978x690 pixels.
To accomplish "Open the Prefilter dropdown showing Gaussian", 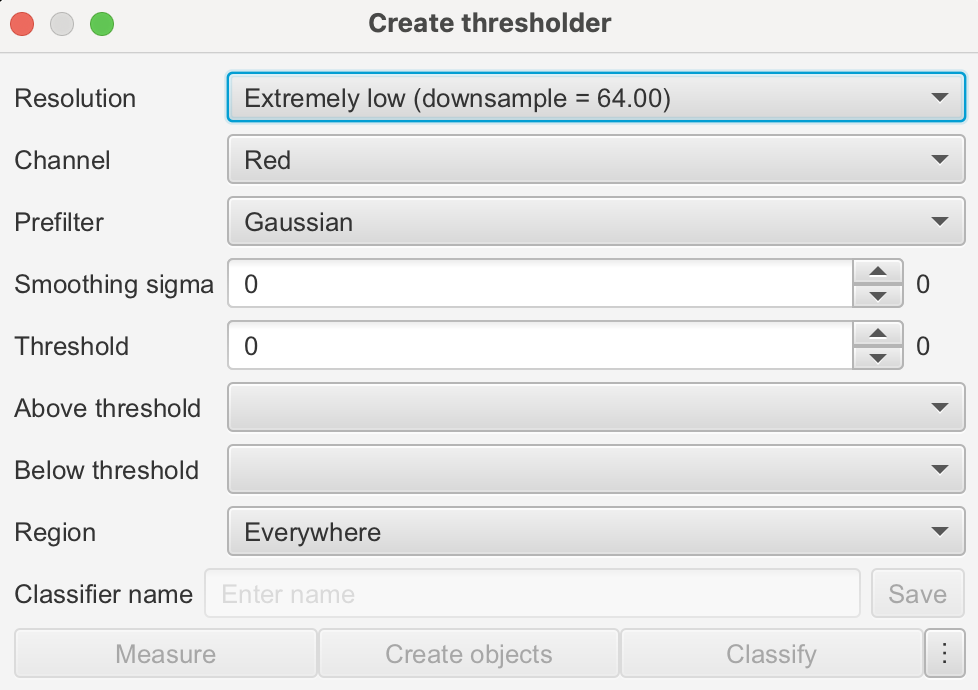I will pos(595,221).
